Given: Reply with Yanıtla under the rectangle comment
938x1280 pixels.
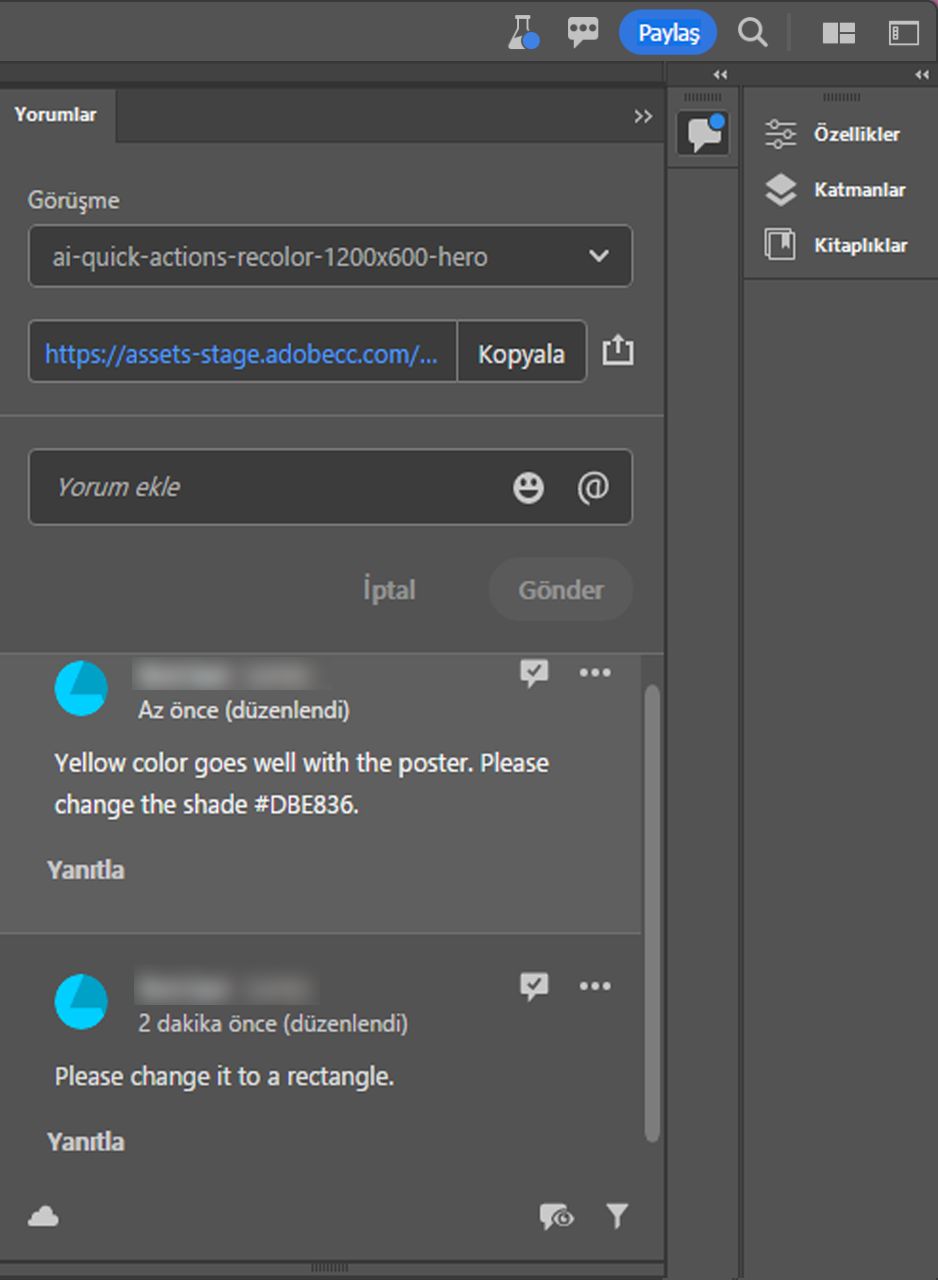Looking at the screenshot, I should pos(86,1141).
